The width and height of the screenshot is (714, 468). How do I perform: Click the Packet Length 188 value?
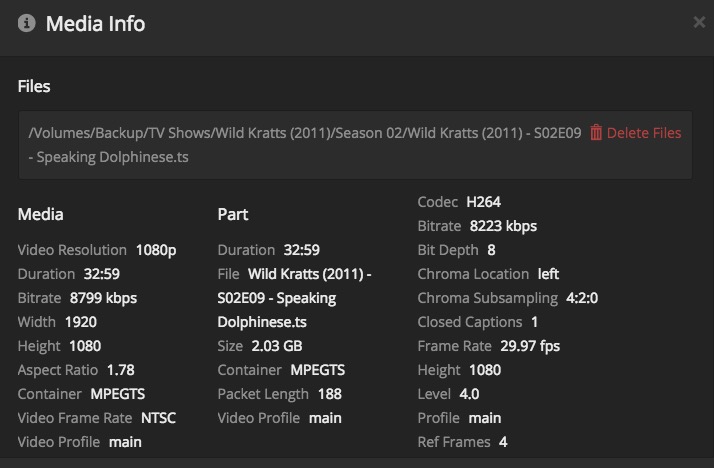pos(330,394)
